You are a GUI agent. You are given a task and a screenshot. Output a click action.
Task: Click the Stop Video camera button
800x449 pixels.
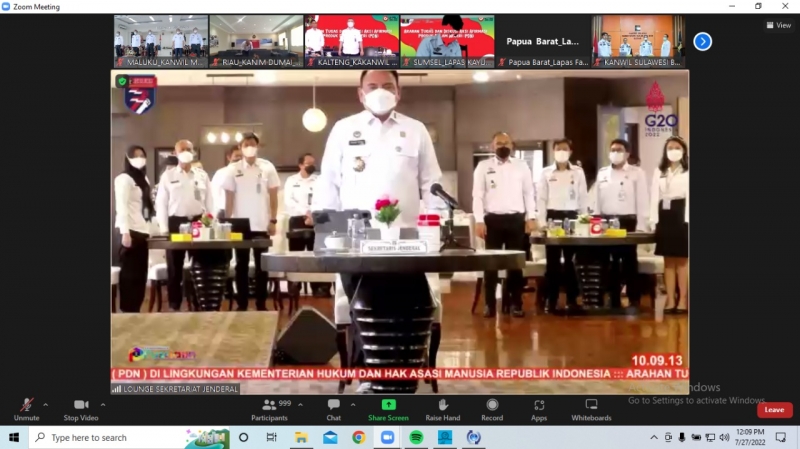80,408
